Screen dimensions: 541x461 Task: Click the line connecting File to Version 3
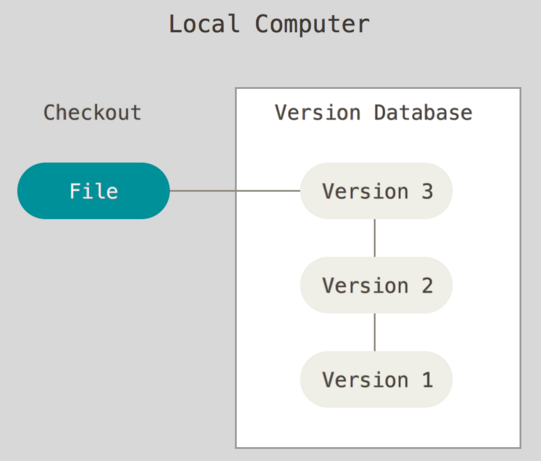[x=235, y=190]
